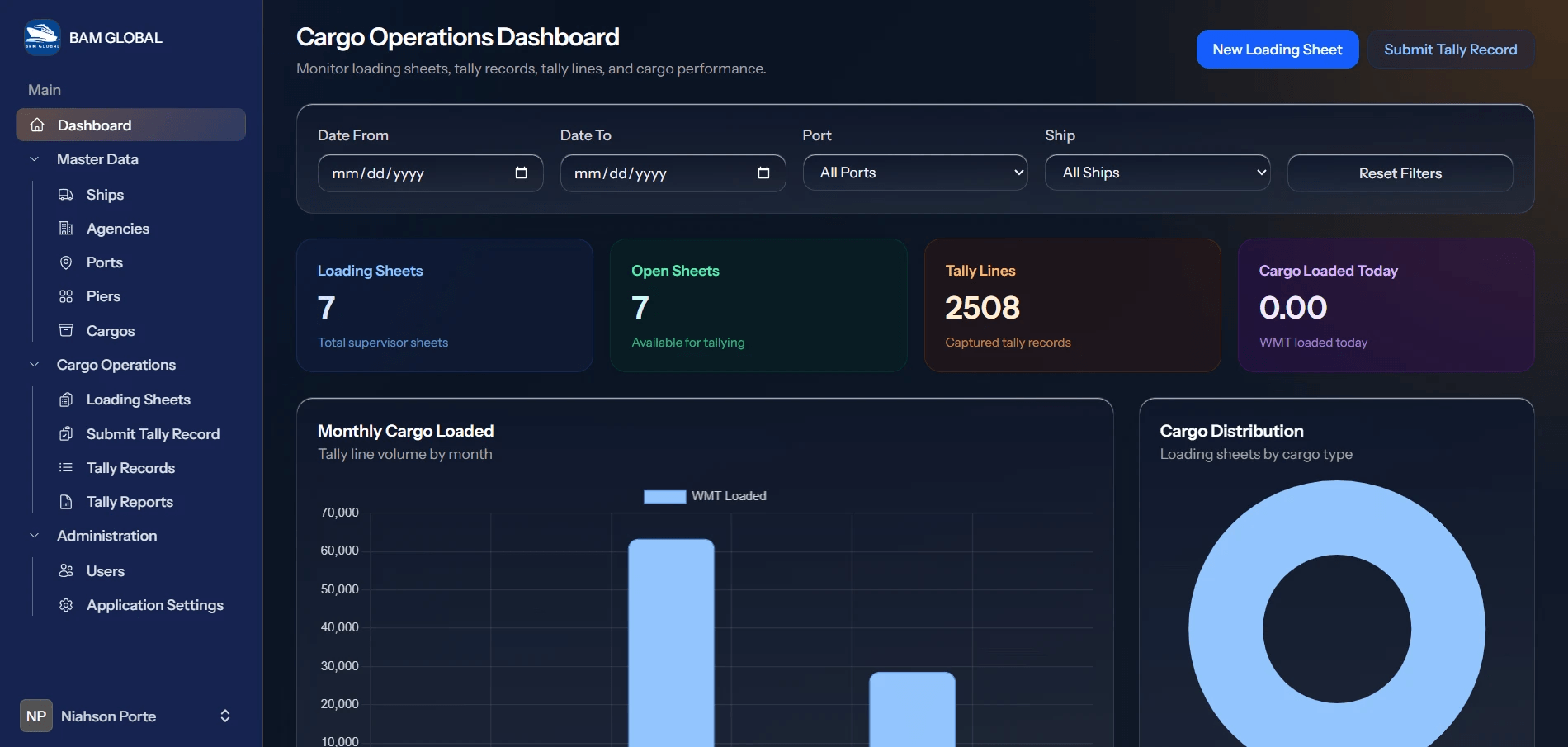The image size is (1568, 747).
Task: Open the Ships page
Action: pyautogui.click(x=105, y=194)
